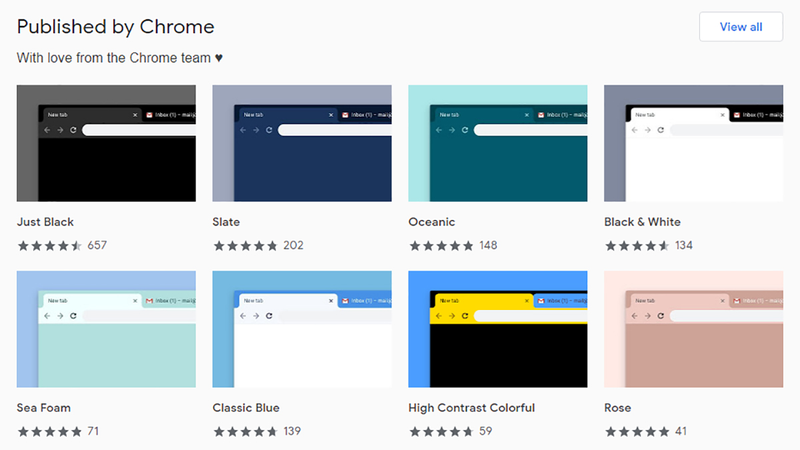Select the Oceanic theme preview

pos(498,143)
